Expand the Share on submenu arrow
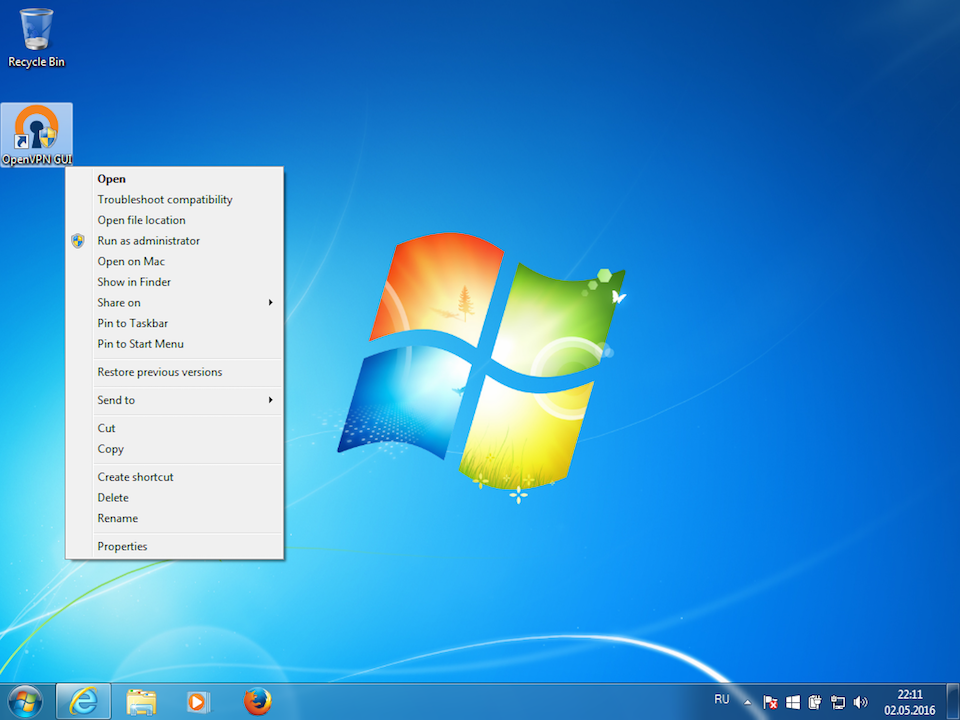The image size is (960, 720). point(270,302)
